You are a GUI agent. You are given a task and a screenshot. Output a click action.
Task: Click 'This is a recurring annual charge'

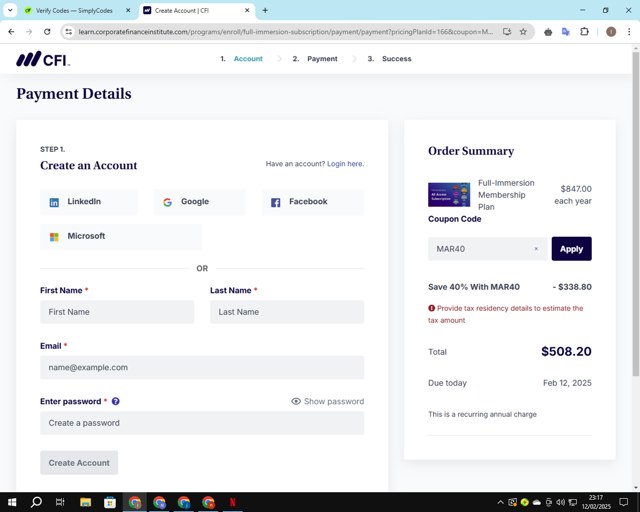coord(482,414)
